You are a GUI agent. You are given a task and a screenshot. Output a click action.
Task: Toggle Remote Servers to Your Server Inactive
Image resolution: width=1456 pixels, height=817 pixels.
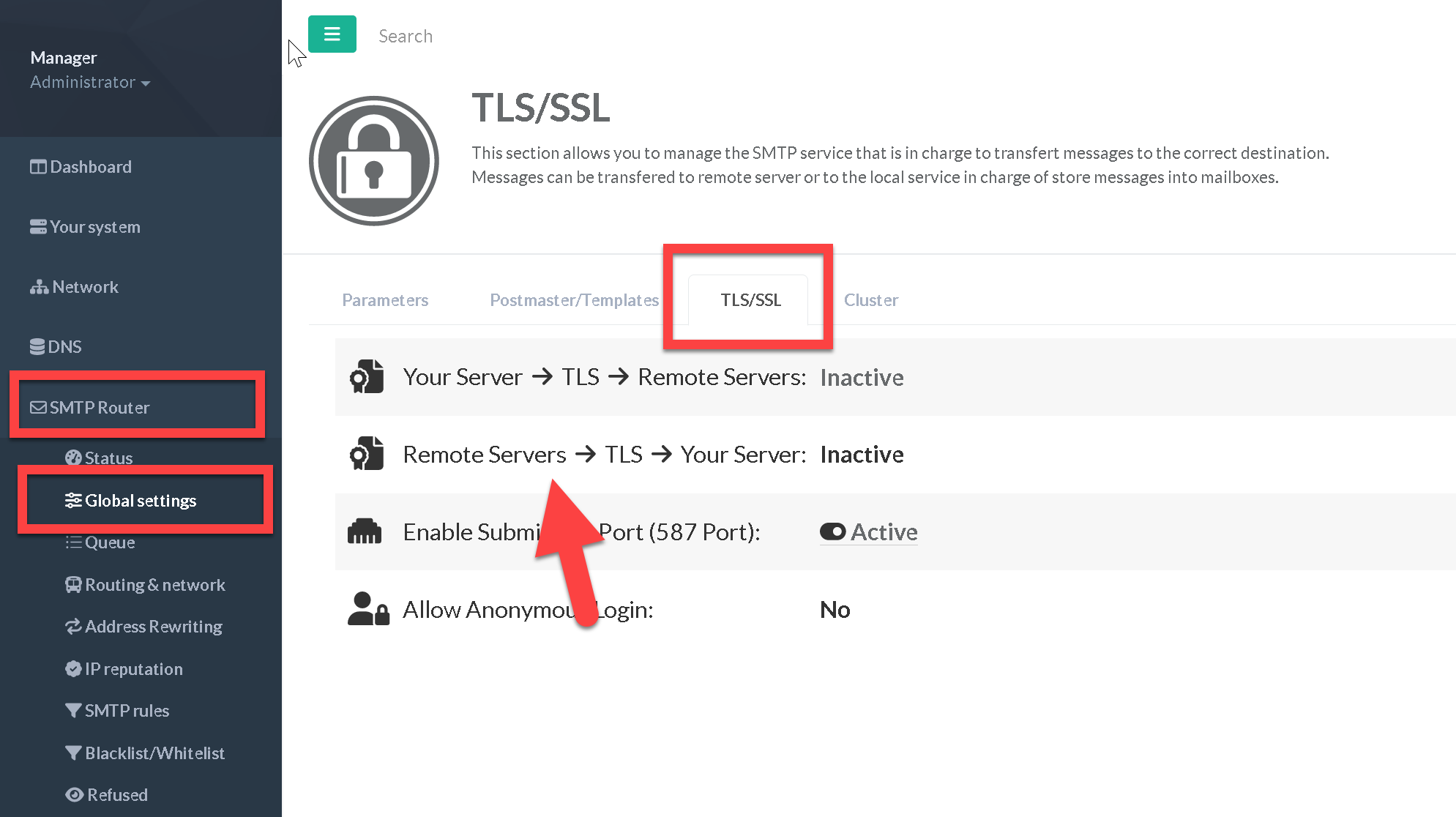(x=862, y=455)
